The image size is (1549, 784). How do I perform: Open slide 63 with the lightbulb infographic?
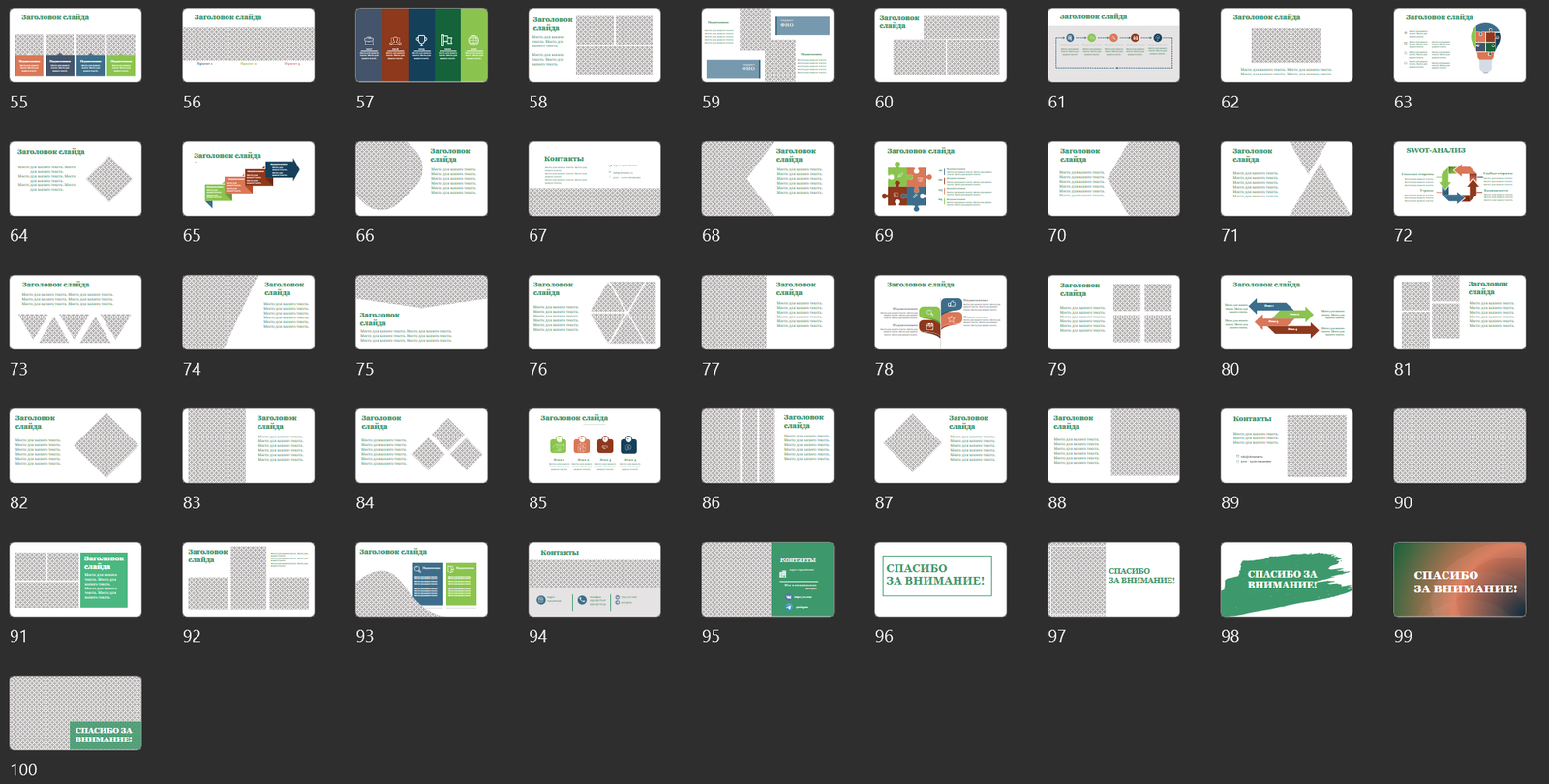1459,45
